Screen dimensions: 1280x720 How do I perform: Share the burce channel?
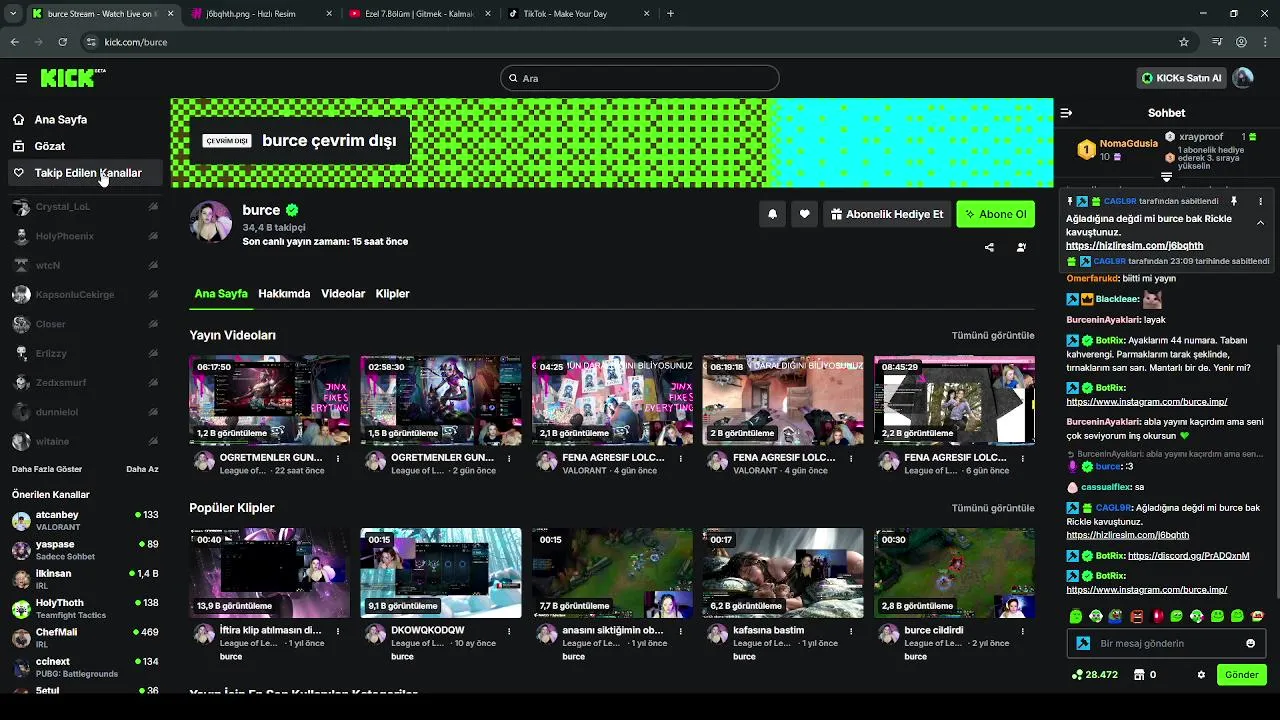(x=989, y=247)
